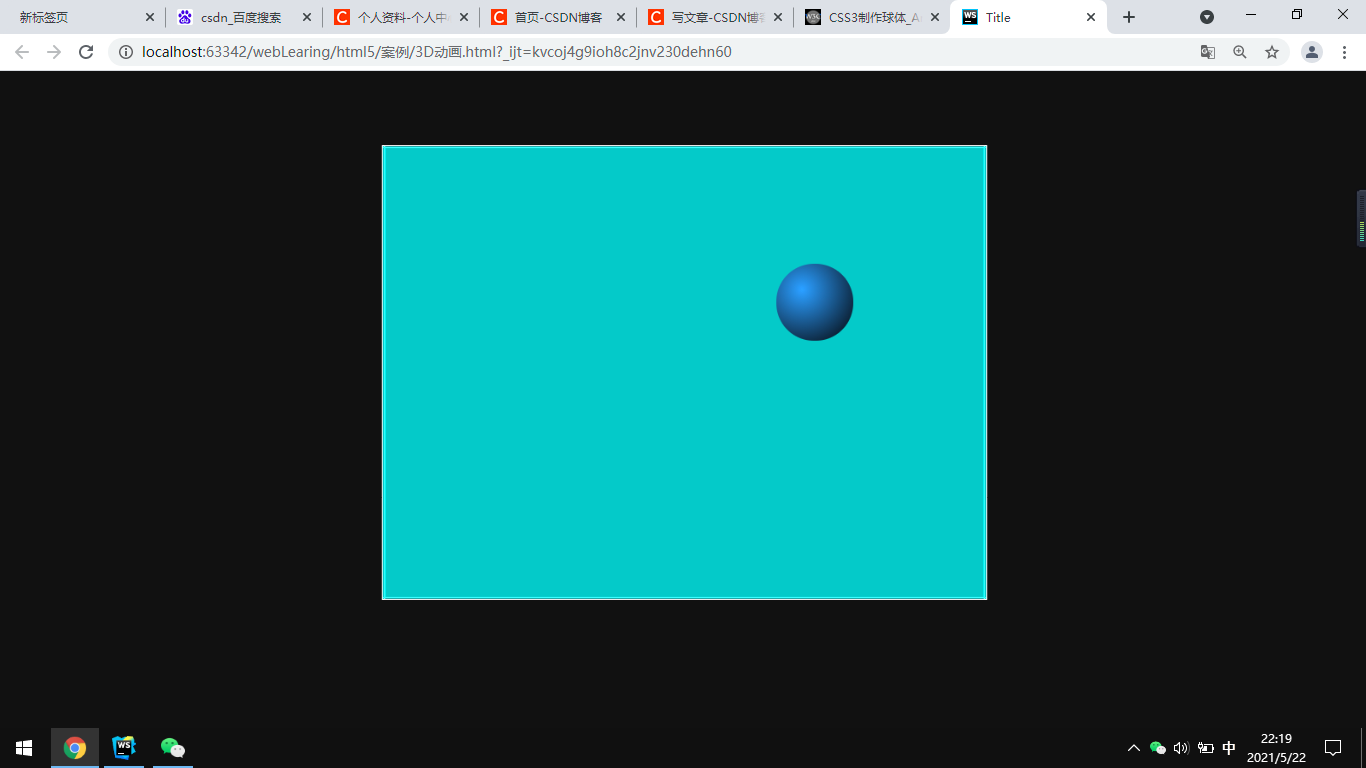Open the tab search dropdown arrow
This screenshot has width=1366, height=768.
[1207, 17]
